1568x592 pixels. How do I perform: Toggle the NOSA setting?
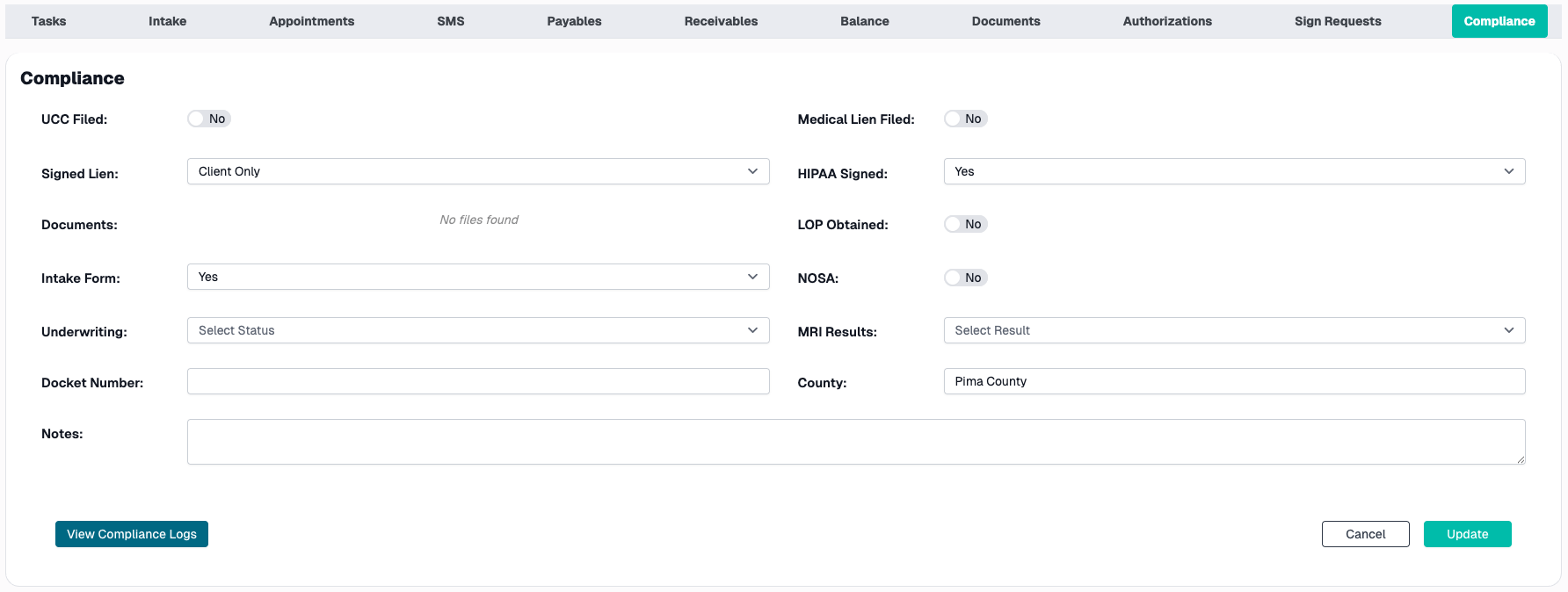click(965, 278)
